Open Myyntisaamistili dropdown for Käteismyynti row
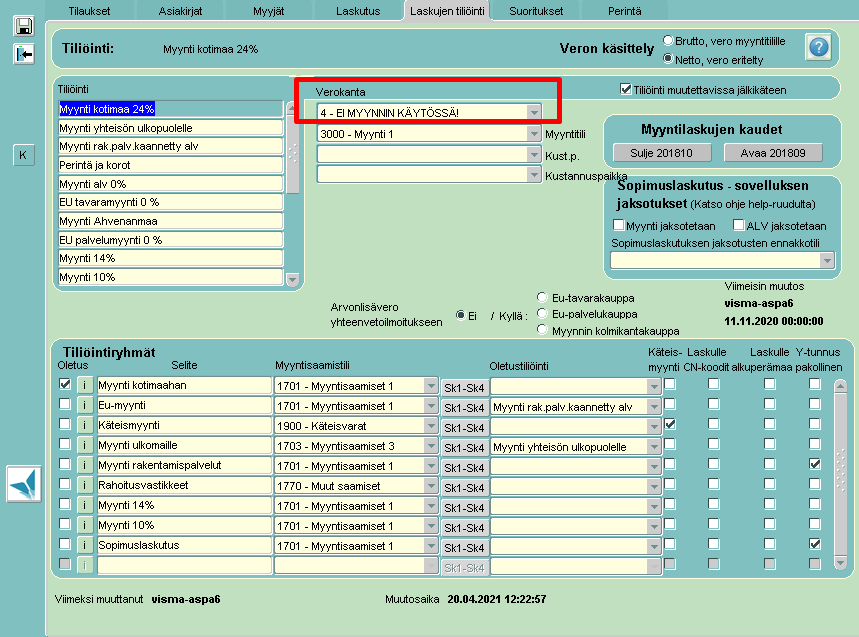The height and width of the screenshot is (637, 859). pos(431,426)
